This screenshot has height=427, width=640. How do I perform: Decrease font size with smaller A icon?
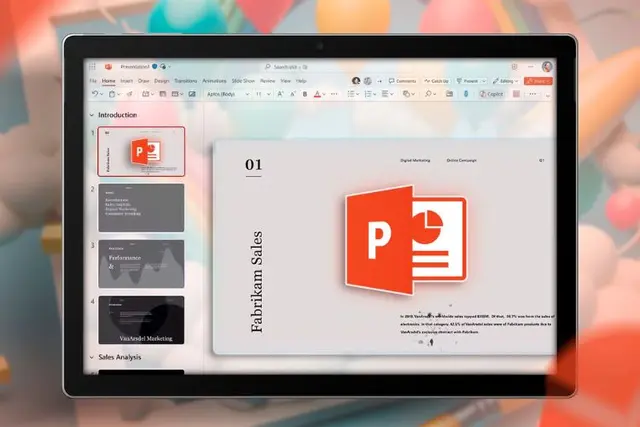click(293, 94)
